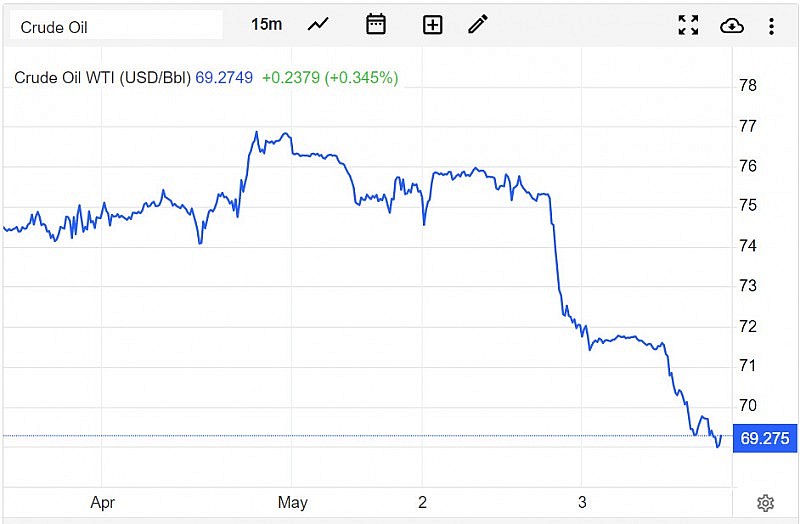The width and height of the screenshot is (800, 524).
Task: Click the Crude Oil WTI (USD/Bbl) legend label
Action: (103, 77)
